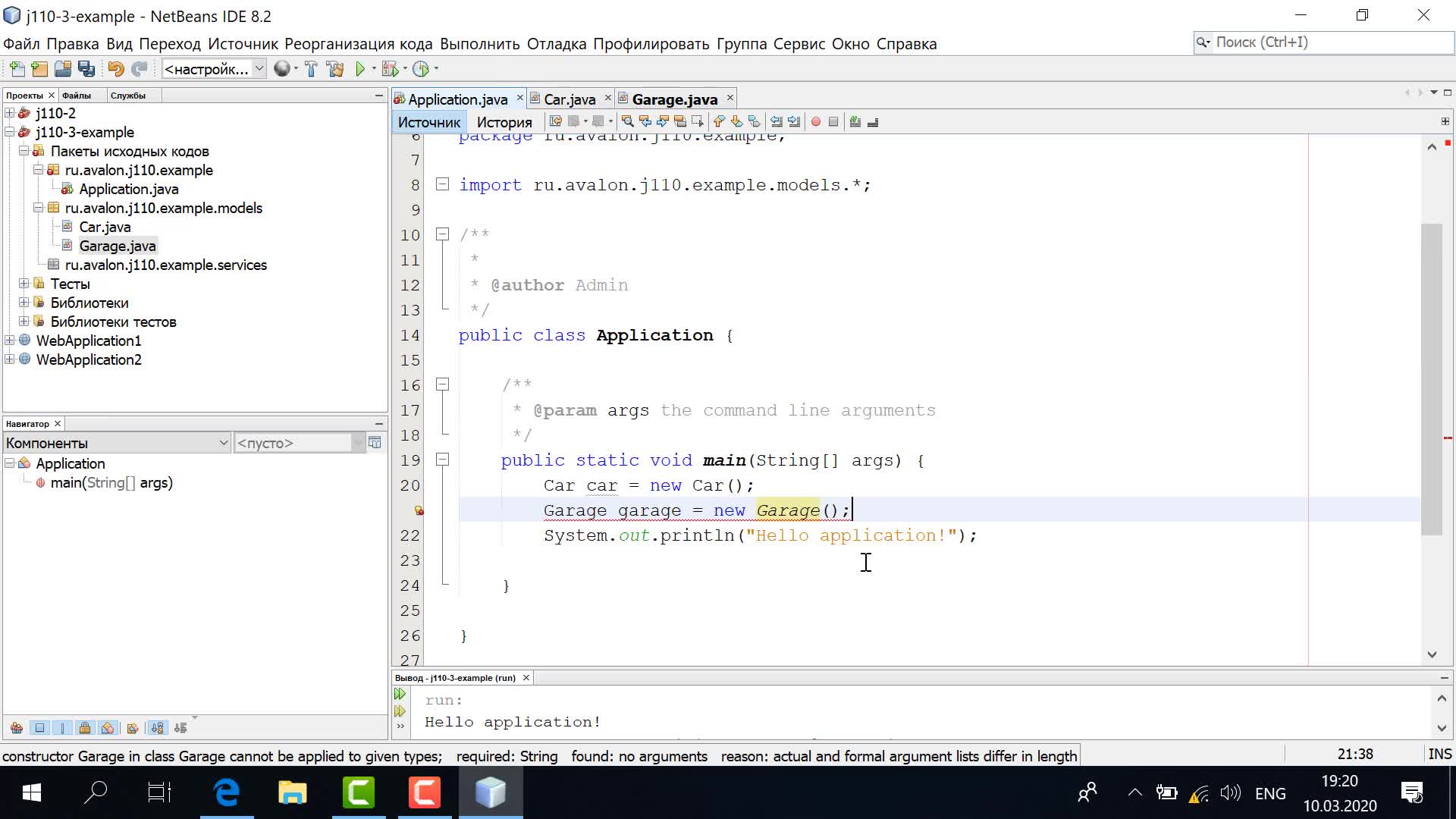Click the Find Next Occurrence icon
The height and width of the screenshot is (819, 1456).
(x=663, y=121)
